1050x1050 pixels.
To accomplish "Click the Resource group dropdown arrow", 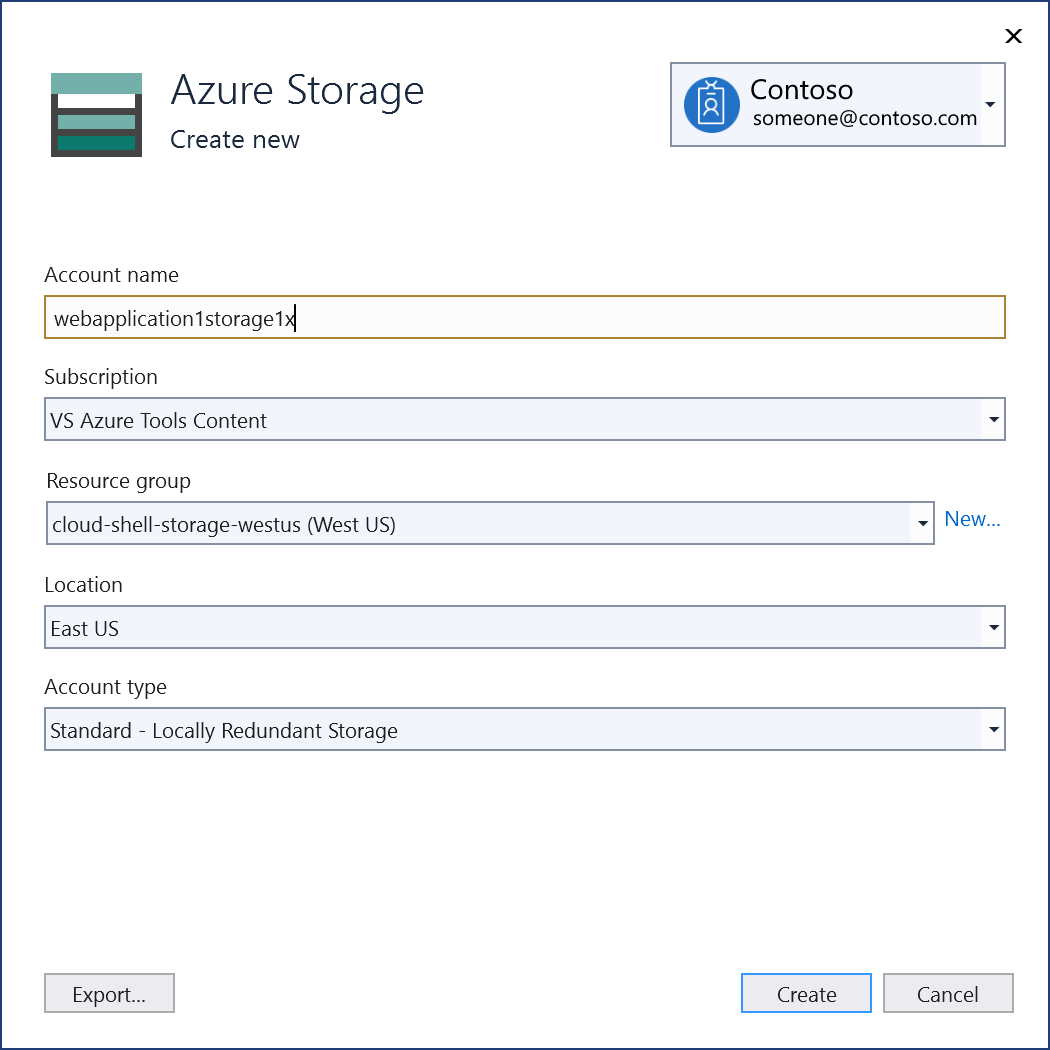I will (921, 523).
